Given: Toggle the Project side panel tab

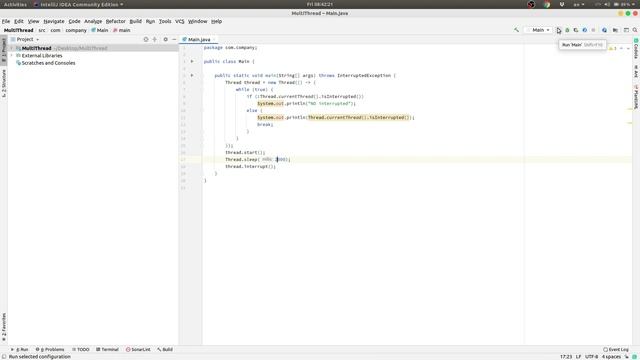Looking at the screenshot, I should pyautogui.click(x=4, y=50).
